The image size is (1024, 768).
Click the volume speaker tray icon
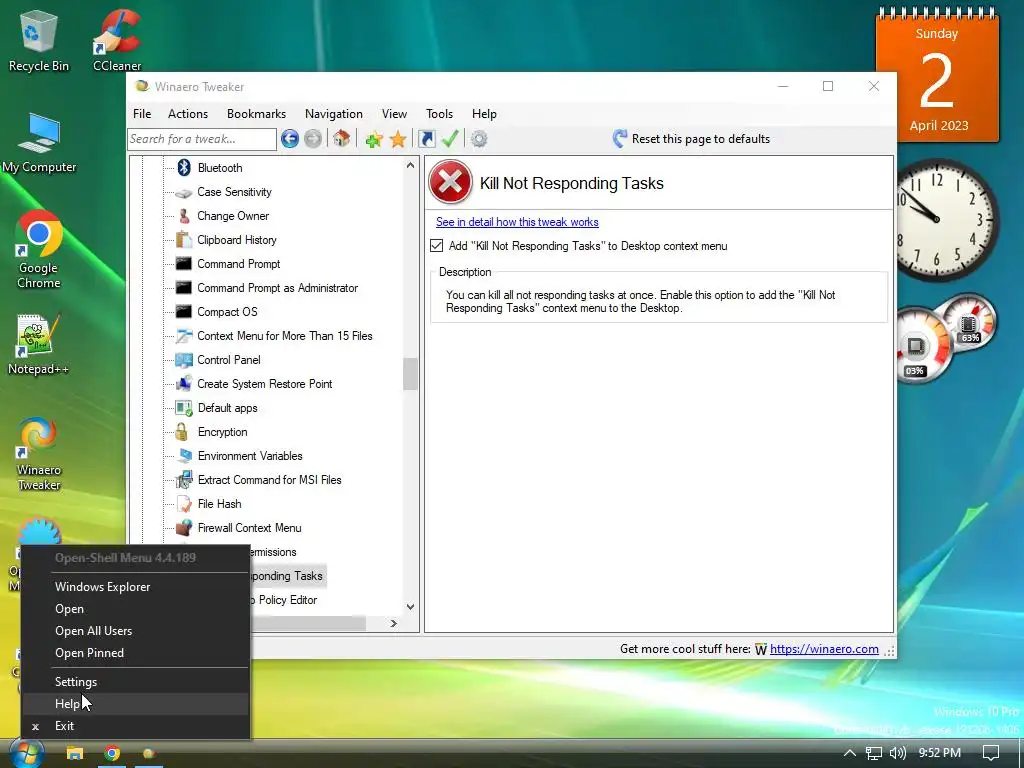(898, 753)
